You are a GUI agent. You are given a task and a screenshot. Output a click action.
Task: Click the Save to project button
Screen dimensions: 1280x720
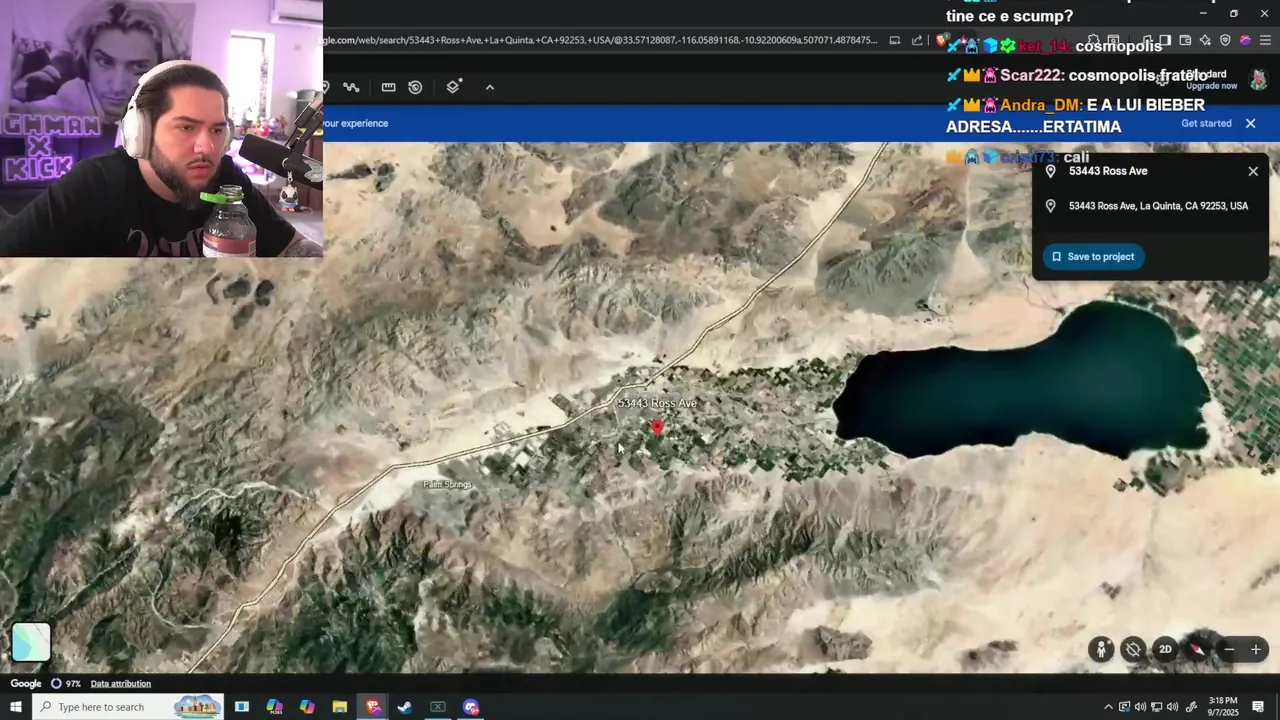(1094, 257)
